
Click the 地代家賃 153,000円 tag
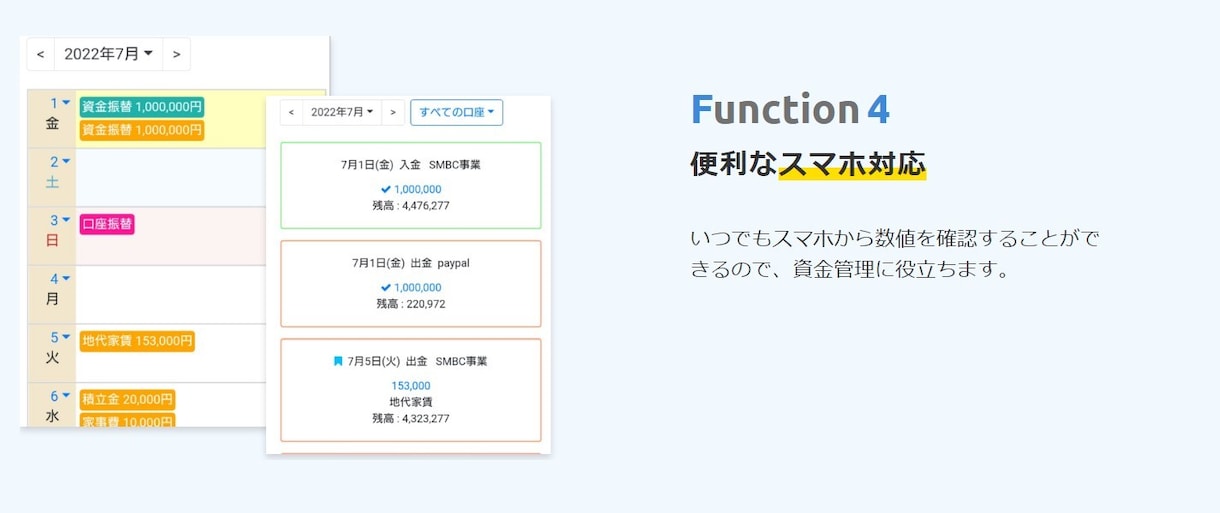(x=137, y=341)
